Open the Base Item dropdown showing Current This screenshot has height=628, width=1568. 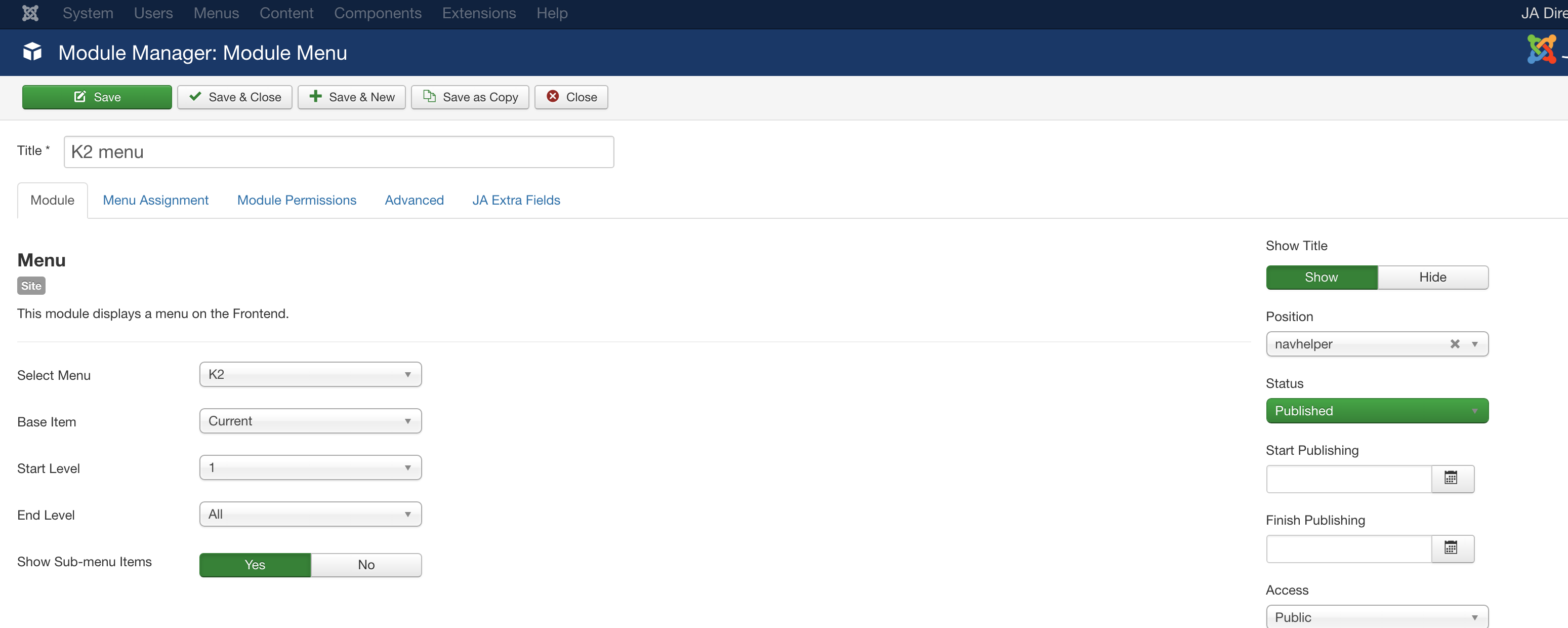click(310, 421)
